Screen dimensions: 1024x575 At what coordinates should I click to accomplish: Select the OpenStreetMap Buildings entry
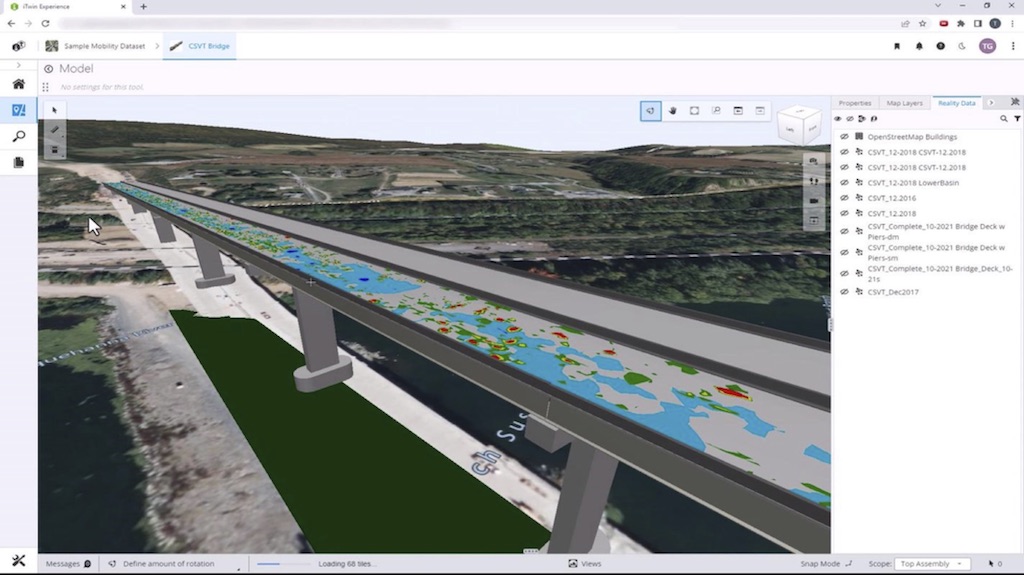912,137
